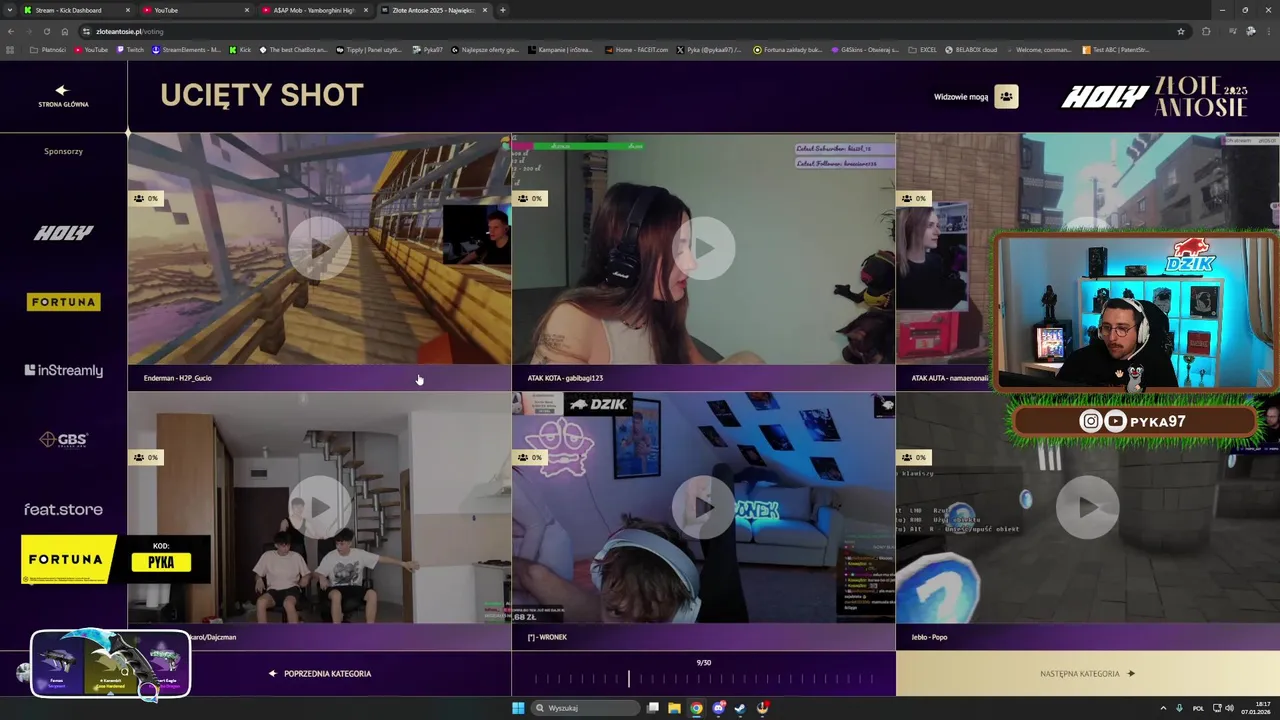Viewport: 1280px width, 720px height.
Task: Click the Wyszukaj taskbar search box
Action: click(585, 708)
